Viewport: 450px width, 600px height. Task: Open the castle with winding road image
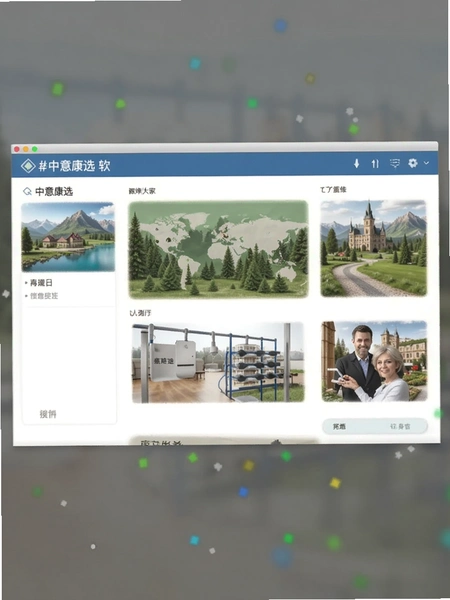click(373, 248)
